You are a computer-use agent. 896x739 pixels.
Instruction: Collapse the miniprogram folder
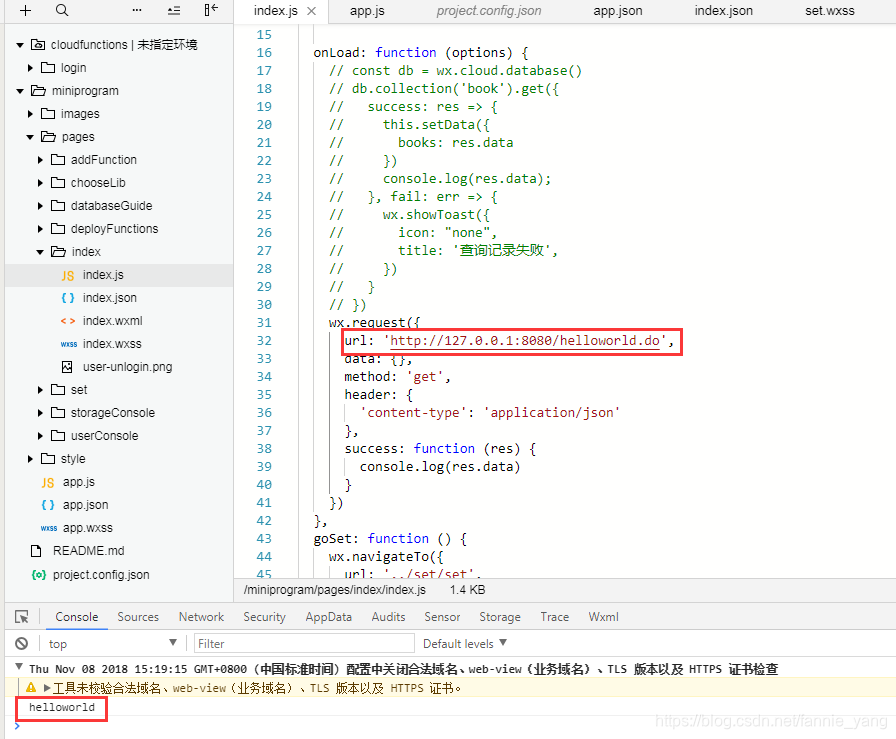click(x=20, y=91)
